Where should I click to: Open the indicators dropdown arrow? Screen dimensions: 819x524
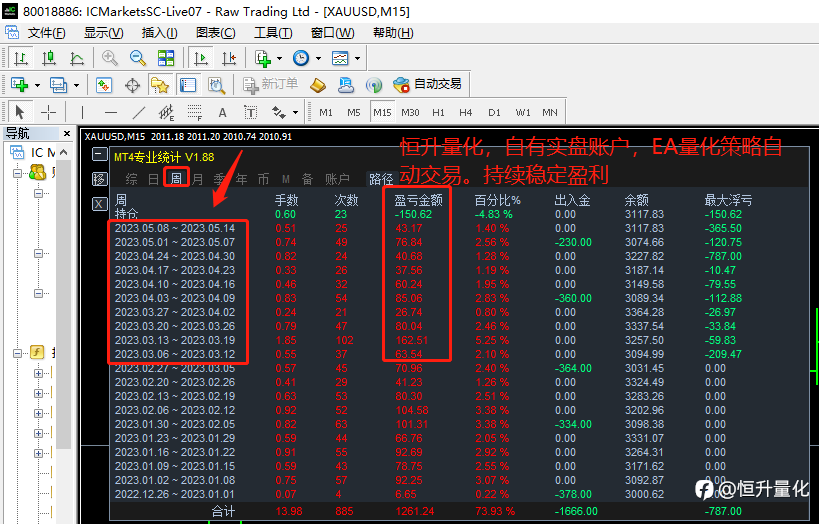coord(279,58)
